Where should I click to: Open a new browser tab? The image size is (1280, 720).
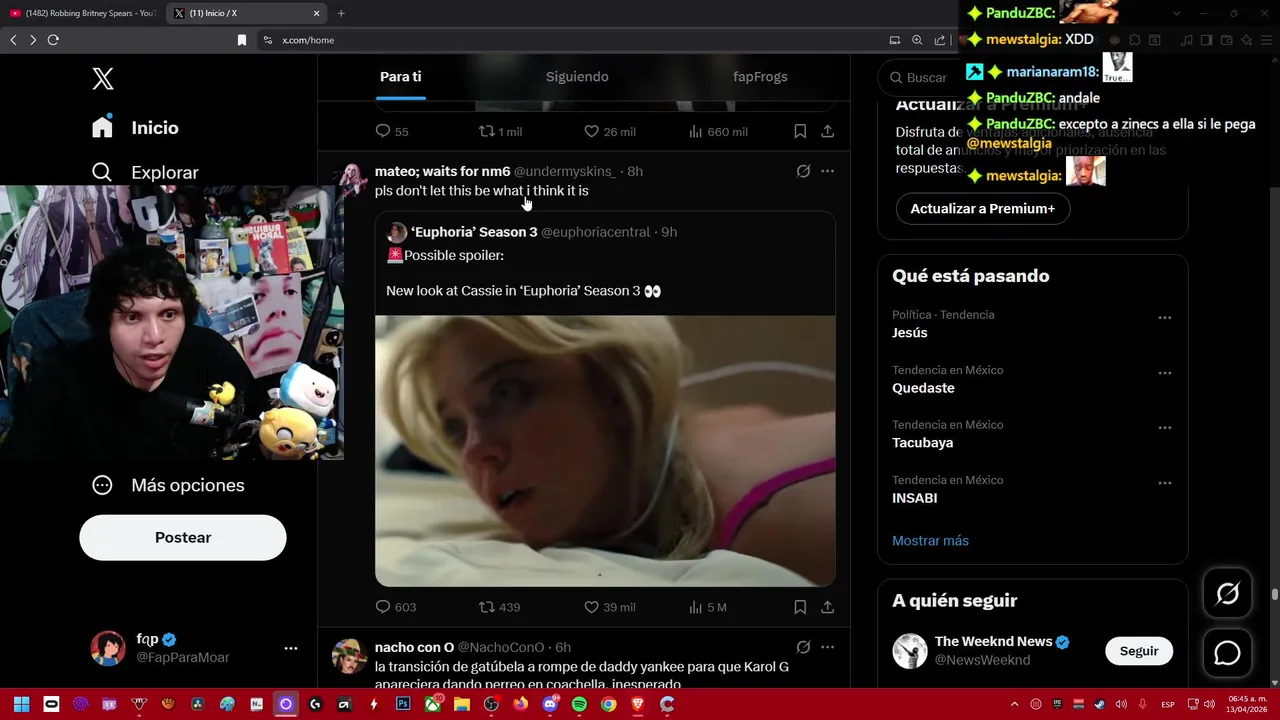(x=341, y=13)
